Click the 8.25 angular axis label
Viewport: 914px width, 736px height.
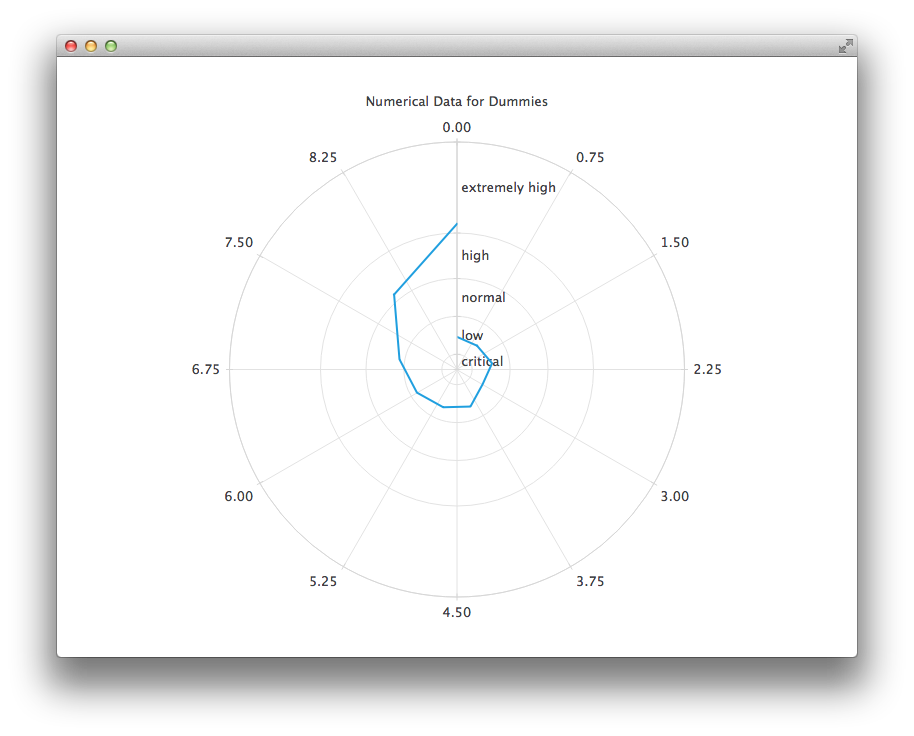point(323,157)
